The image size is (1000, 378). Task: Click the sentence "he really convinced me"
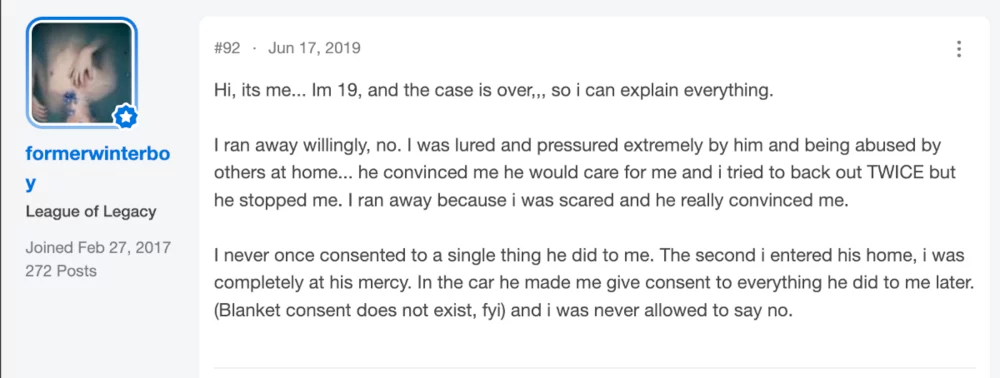[x=754, y=201]
